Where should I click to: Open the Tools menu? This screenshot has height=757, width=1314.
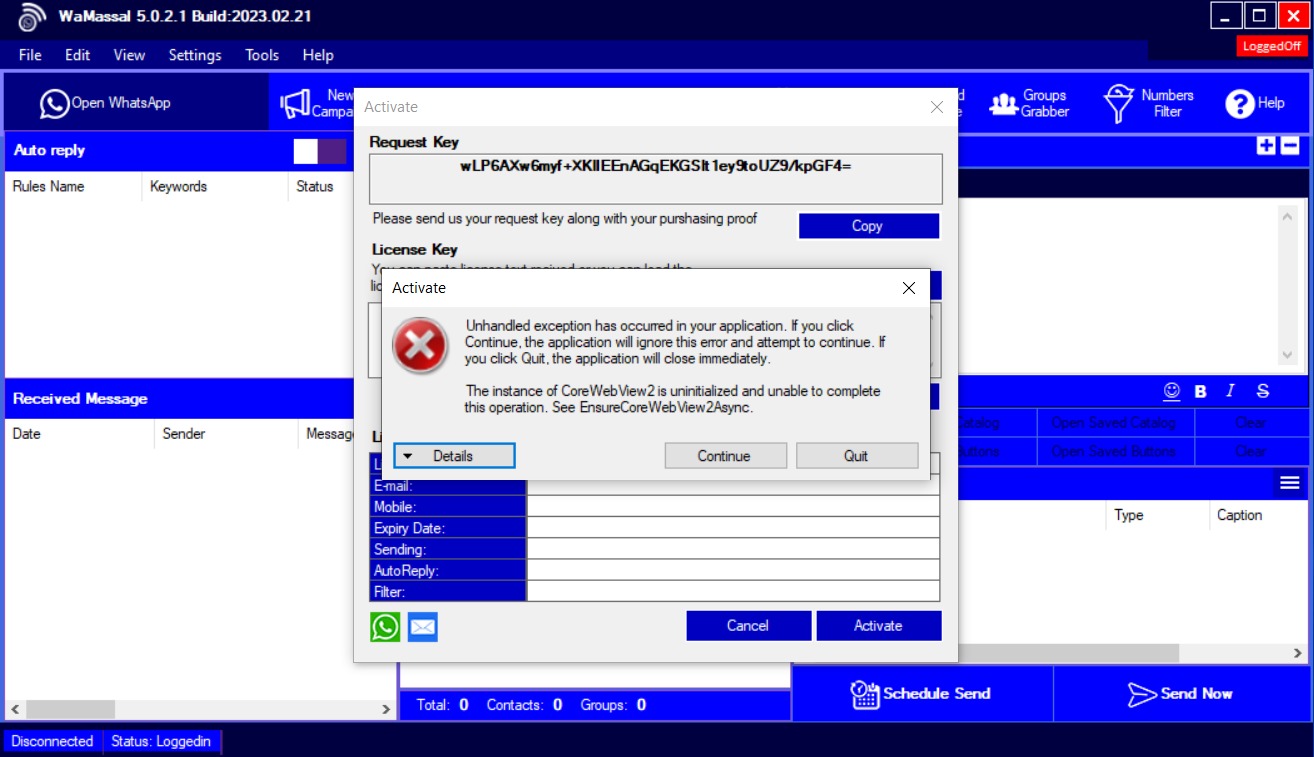click(262, 55)
